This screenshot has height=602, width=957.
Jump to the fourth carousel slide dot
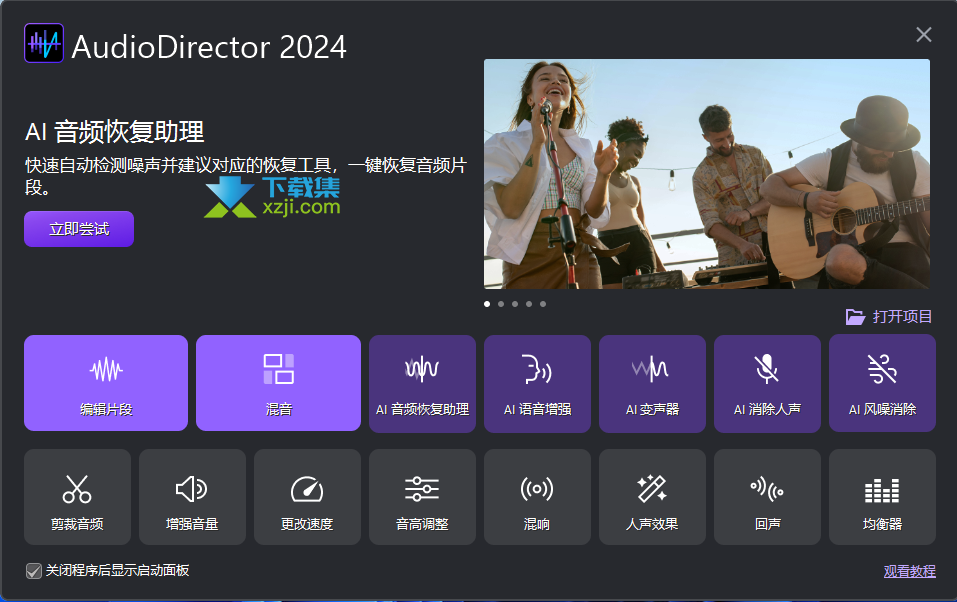click(529, 304)
